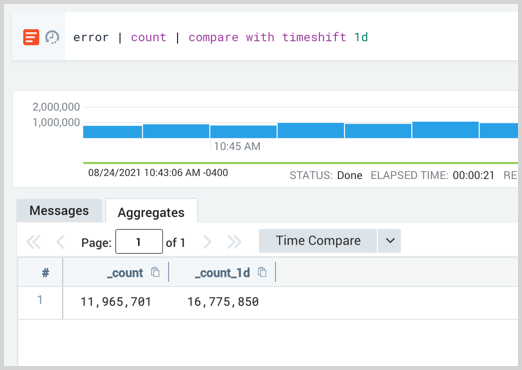522x370 pixels.
Task: Select the value 11,965,701
Action: click(116, 302)
